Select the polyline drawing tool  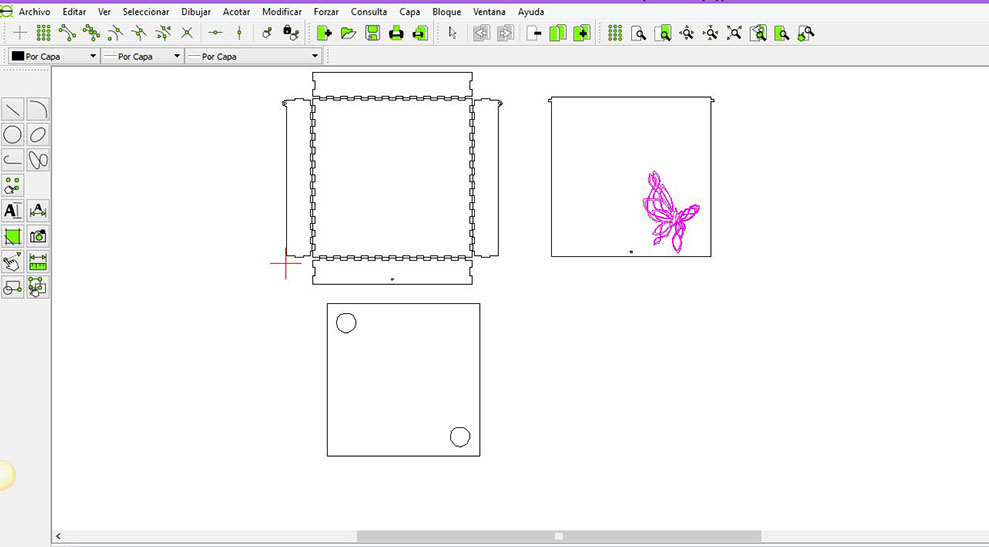13,160
